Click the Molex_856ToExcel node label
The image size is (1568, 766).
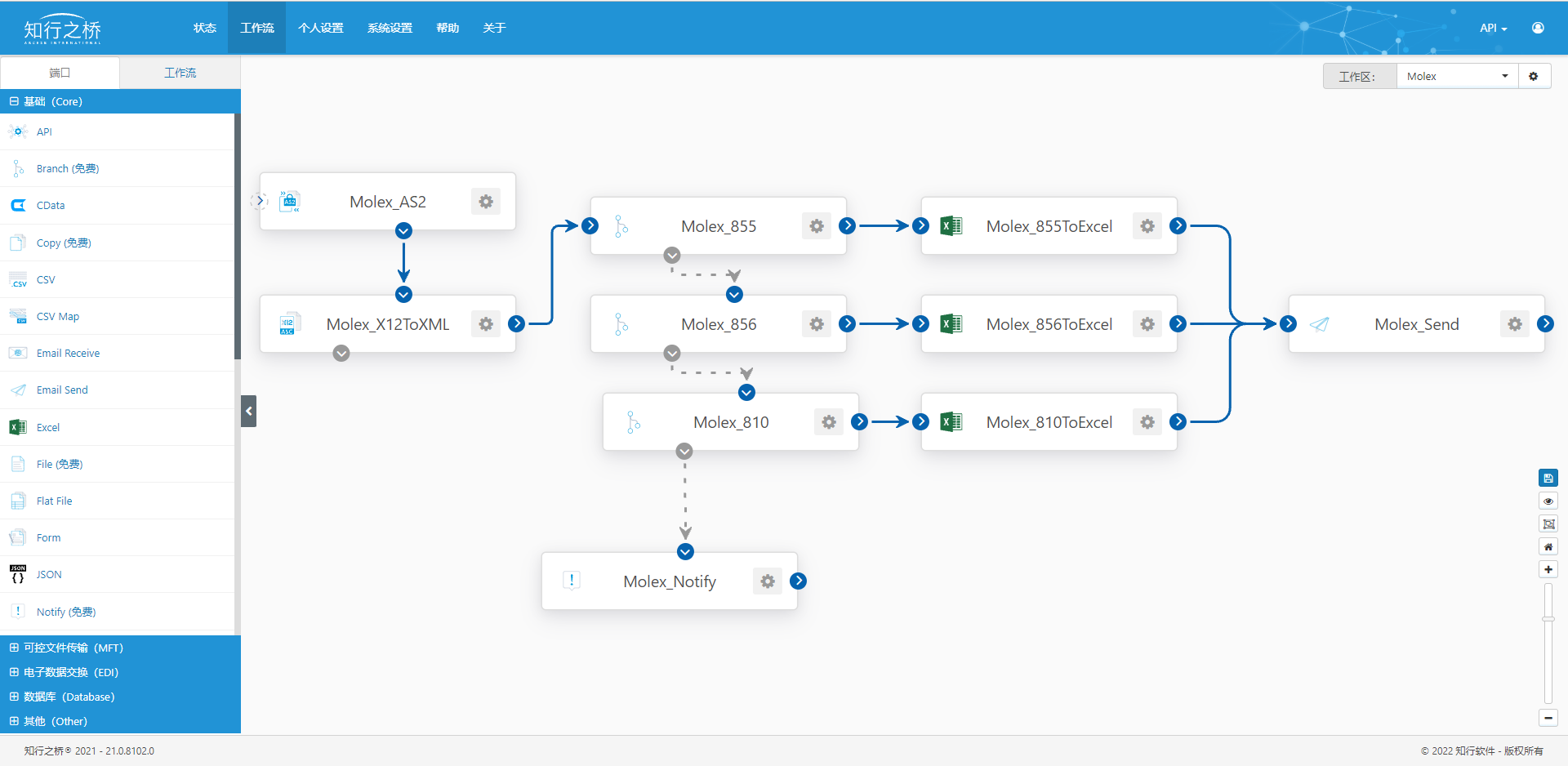1049,324
